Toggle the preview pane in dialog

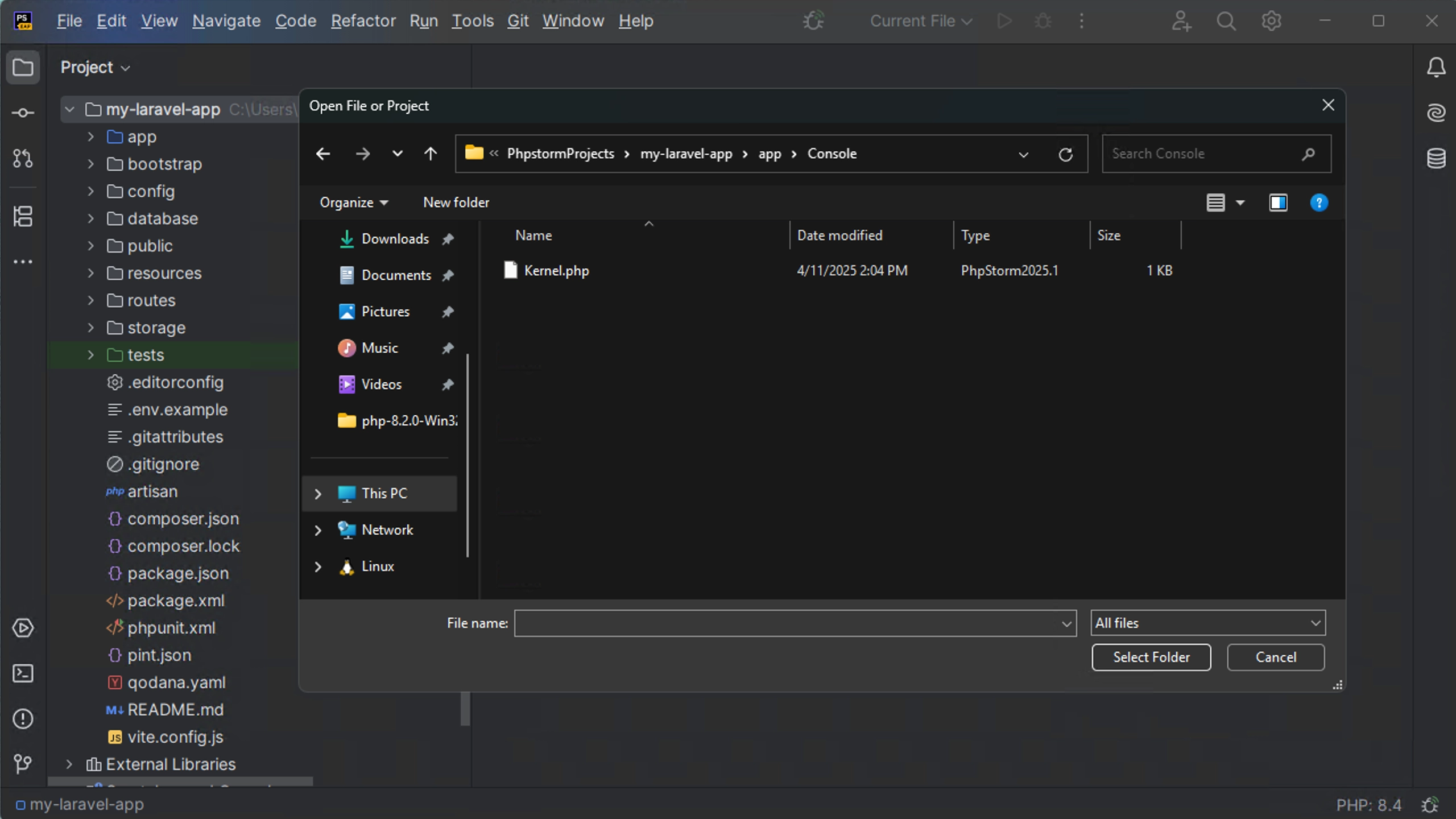1278,202
